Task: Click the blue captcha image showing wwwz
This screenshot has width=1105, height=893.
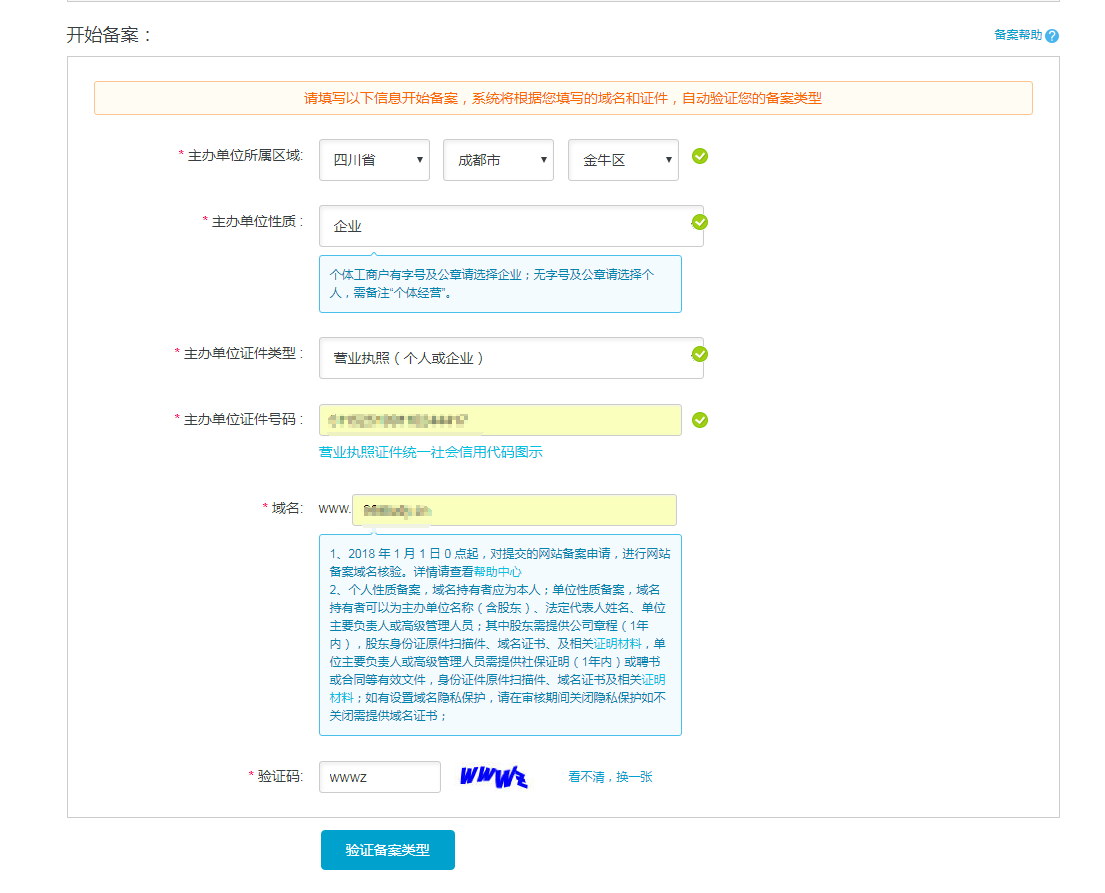Action: (x=492, y=776)
